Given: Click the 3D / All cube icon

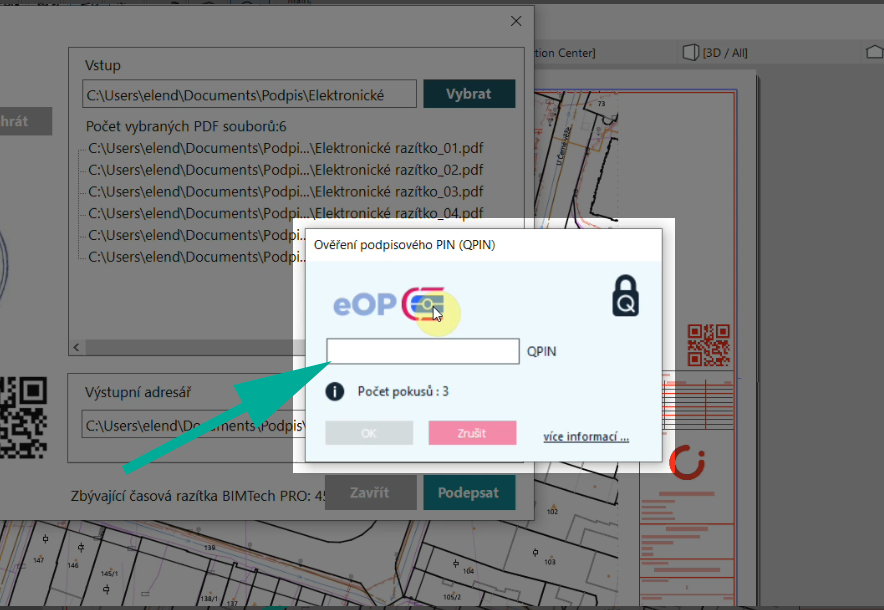Looking at the screenshot, I should tap(689, 52).
